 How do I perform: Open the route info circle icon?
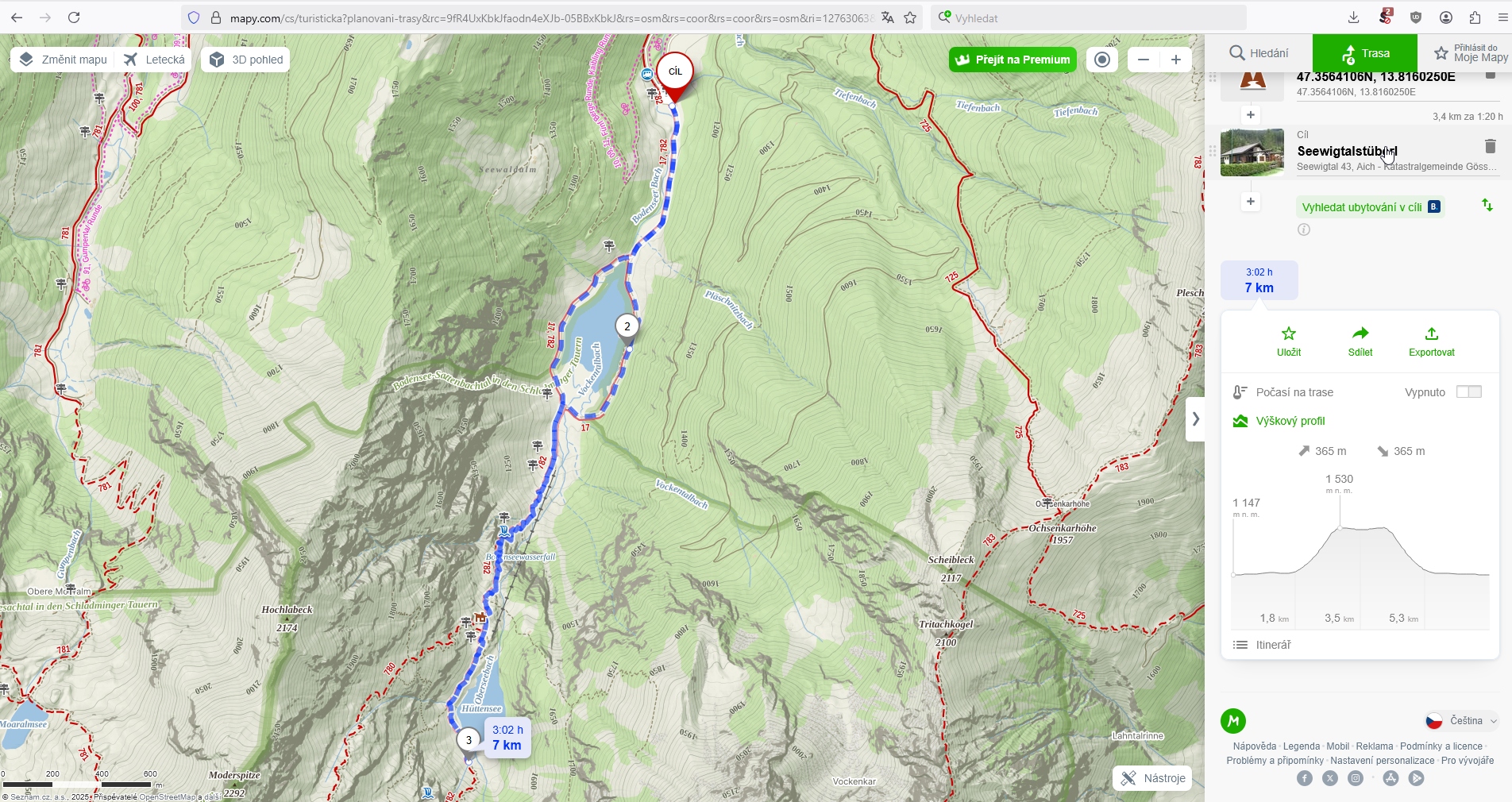[x=1304, y=229]
